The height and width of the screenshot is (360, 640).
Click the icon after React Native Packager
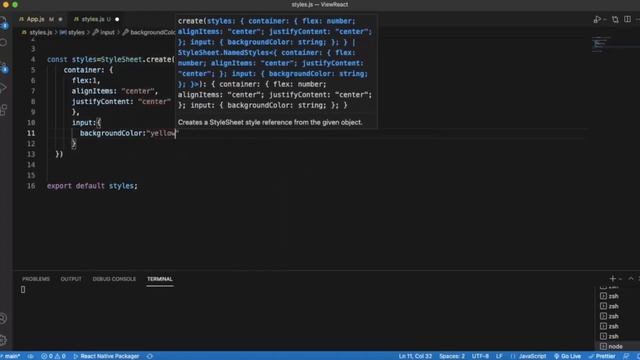150,356
